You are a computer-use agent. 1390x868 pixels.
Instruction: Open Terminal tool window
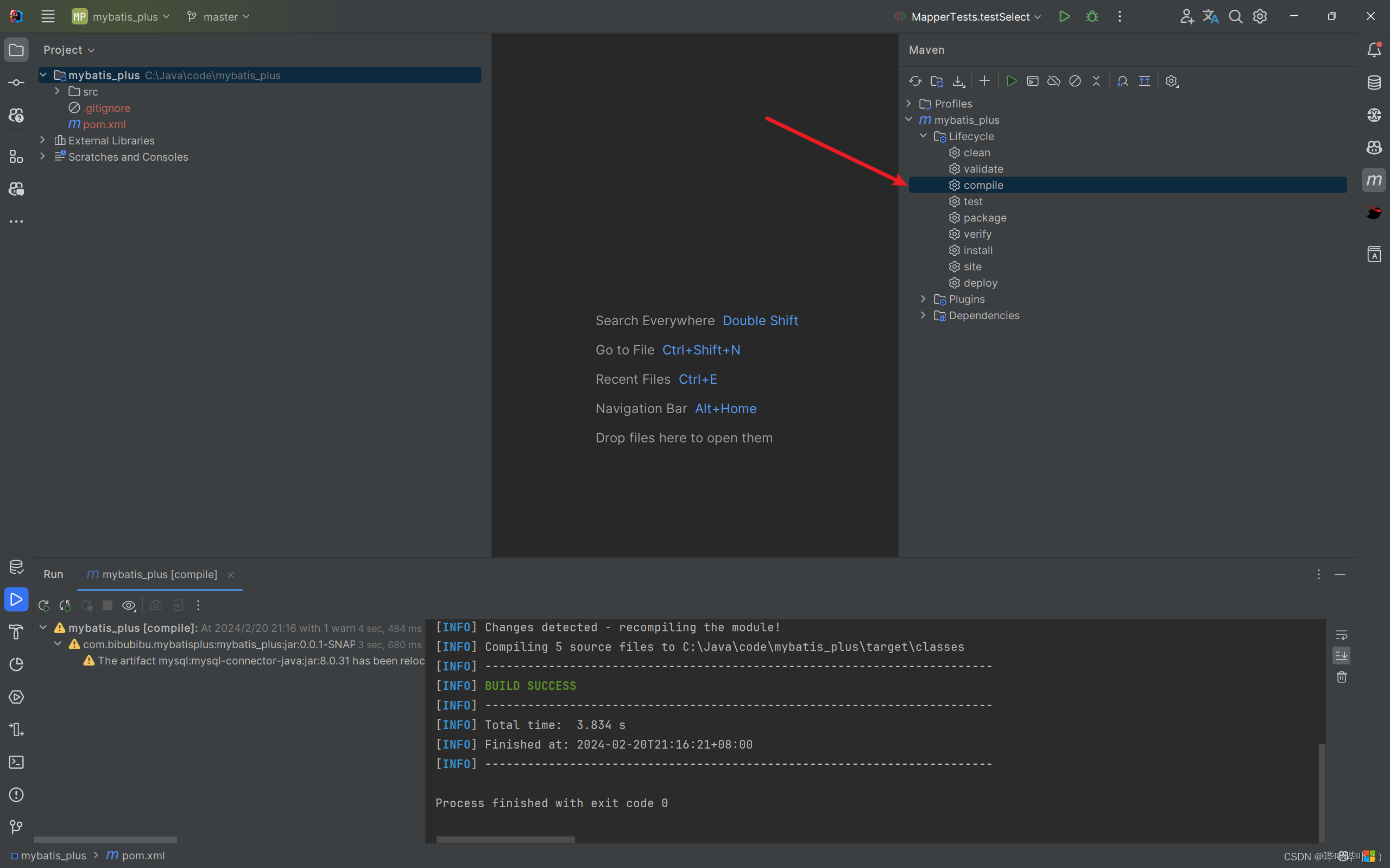click(16, 762)
